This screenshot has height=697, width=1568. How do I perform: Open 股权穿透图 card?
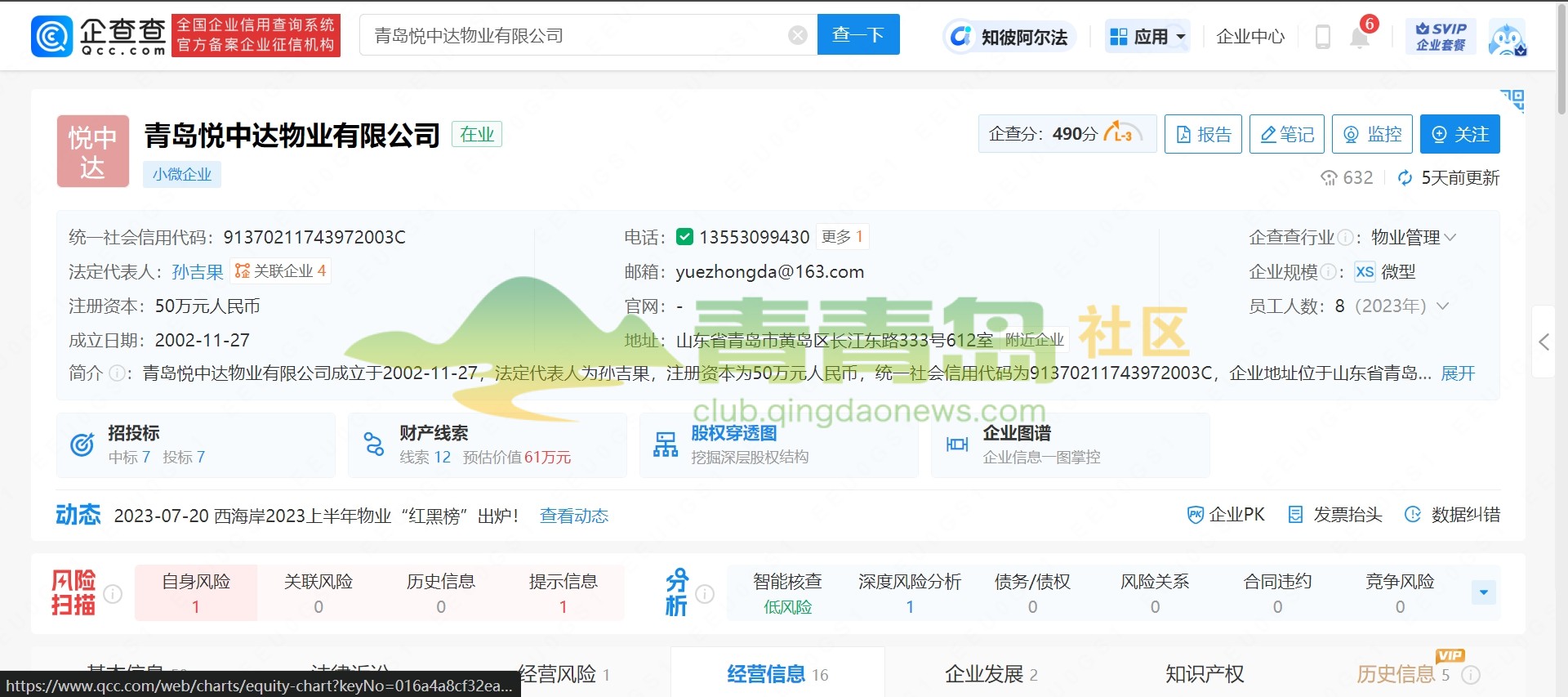point(779,445)
